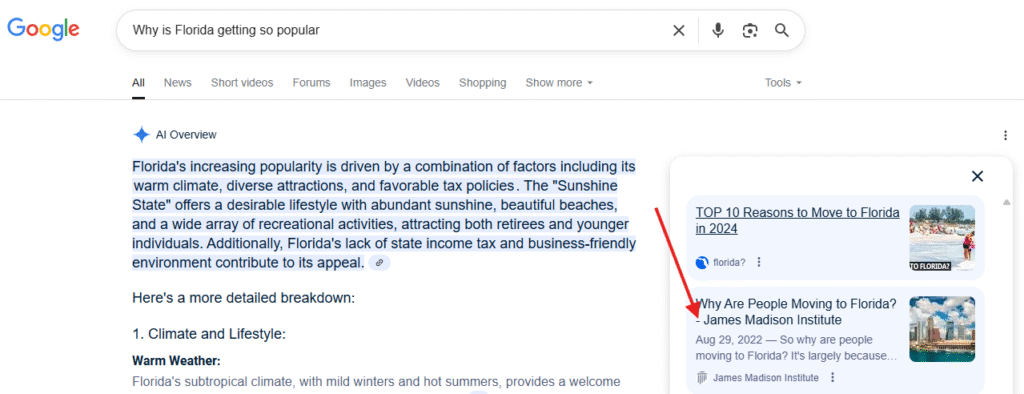Viewport: 1024px width, 394px height.
Task: Close the sources side panel
Action: click(x=977, y=176)
